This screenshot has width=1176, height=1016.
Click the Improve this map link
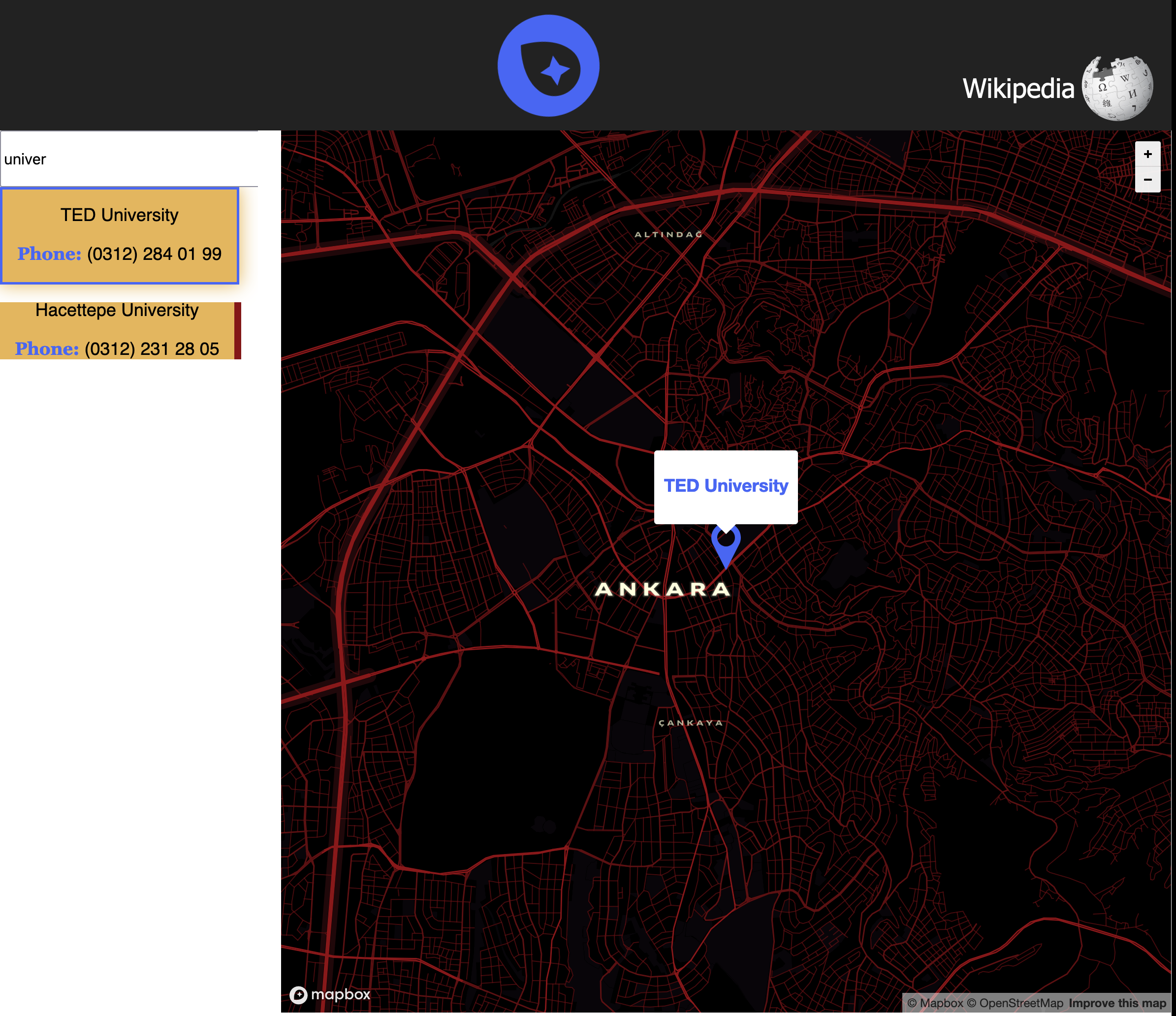coord(1117,1003)
